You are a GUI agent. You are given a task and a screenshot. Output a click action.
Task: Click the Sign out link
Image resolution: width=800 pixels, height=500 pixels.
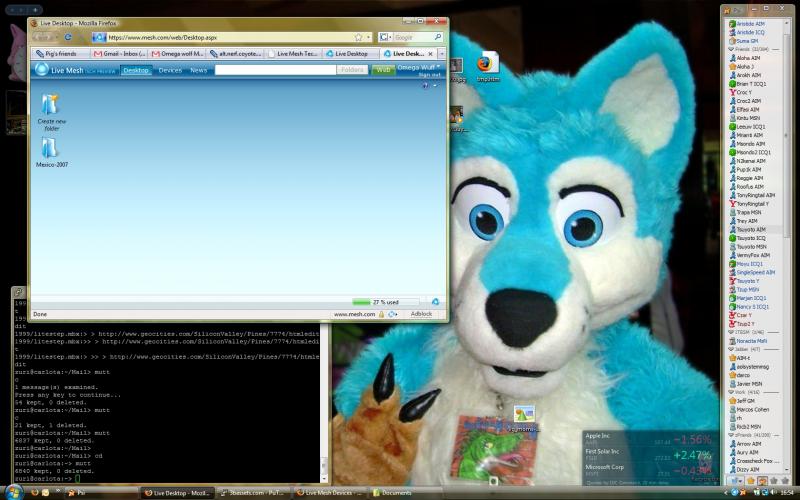429,74
